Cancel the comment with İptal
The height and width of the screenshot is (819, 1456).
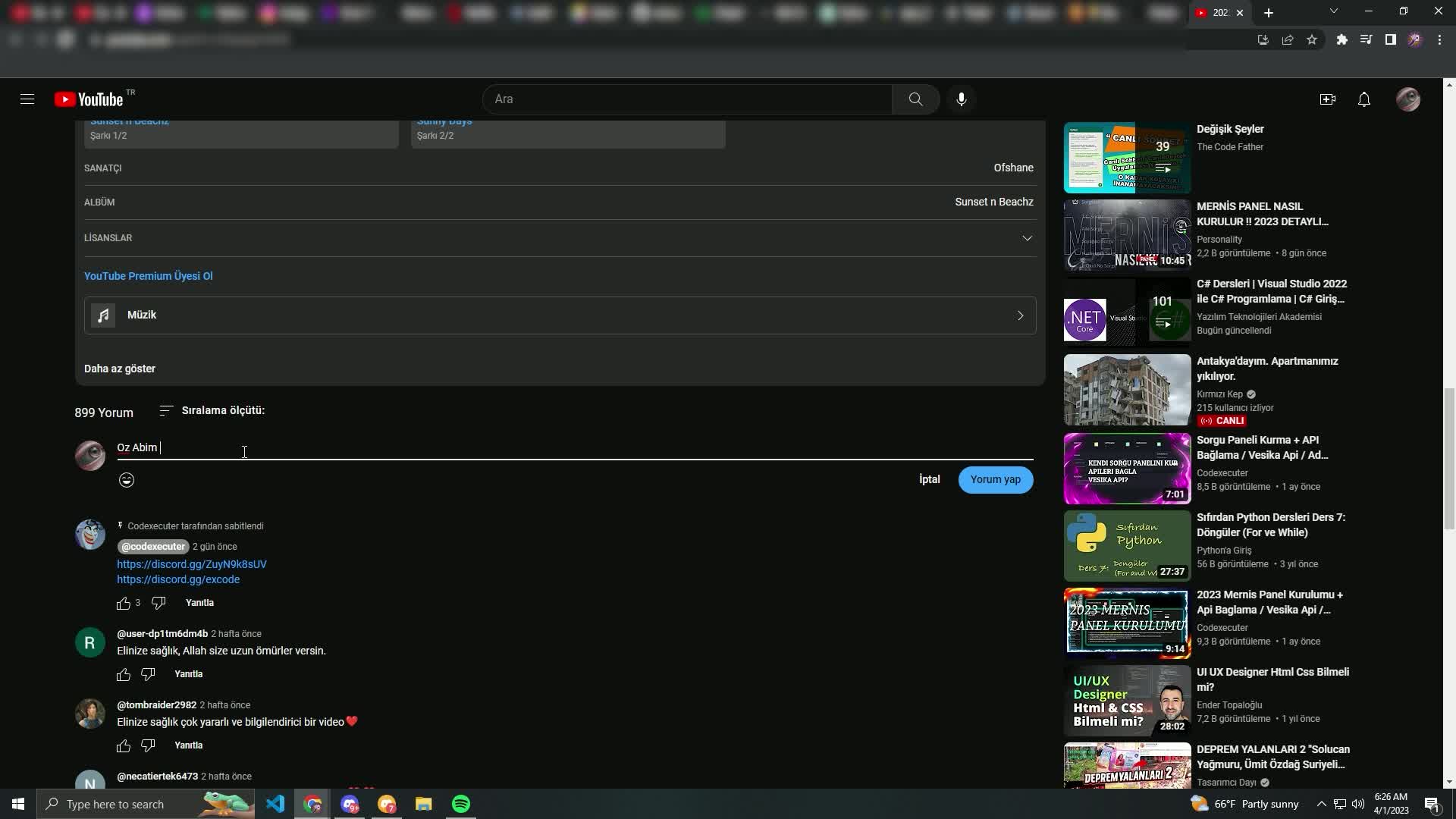(x=929, y=479)
